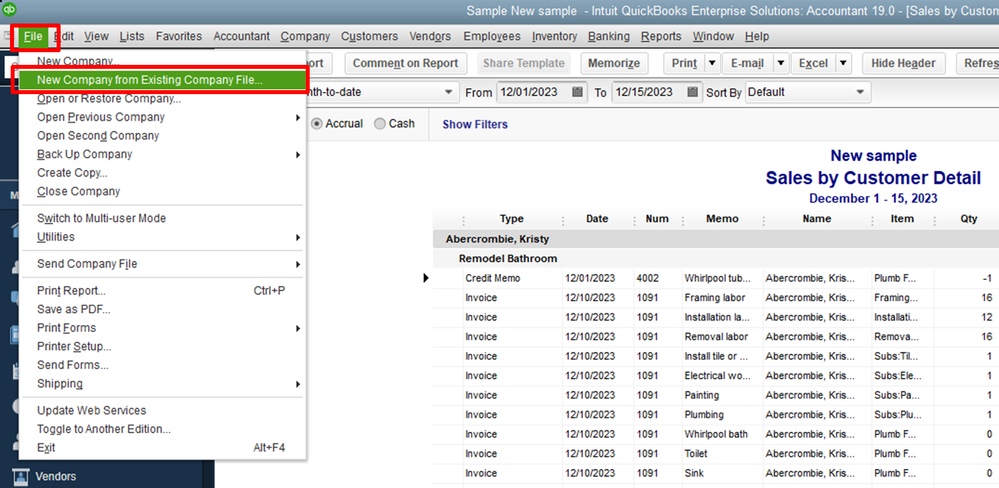Open the Accountant menu
The height and width of the screenshot is (488, 999).
click(x=241, y=36)
